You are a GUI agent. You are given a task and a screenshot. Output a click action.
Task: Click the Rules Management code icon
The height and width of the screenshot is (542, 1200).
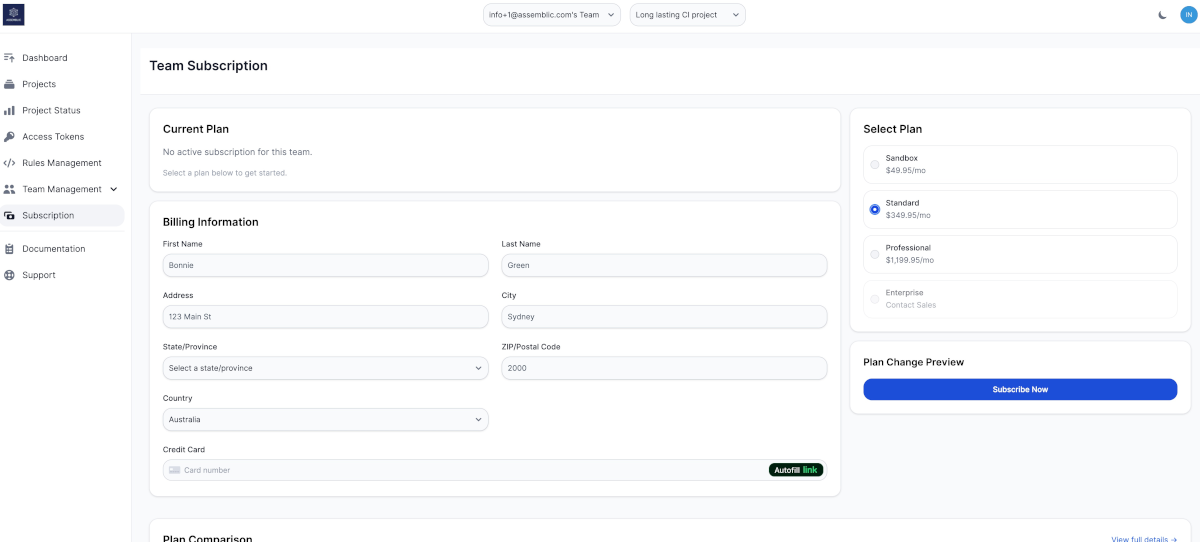(x=9, y=163)
